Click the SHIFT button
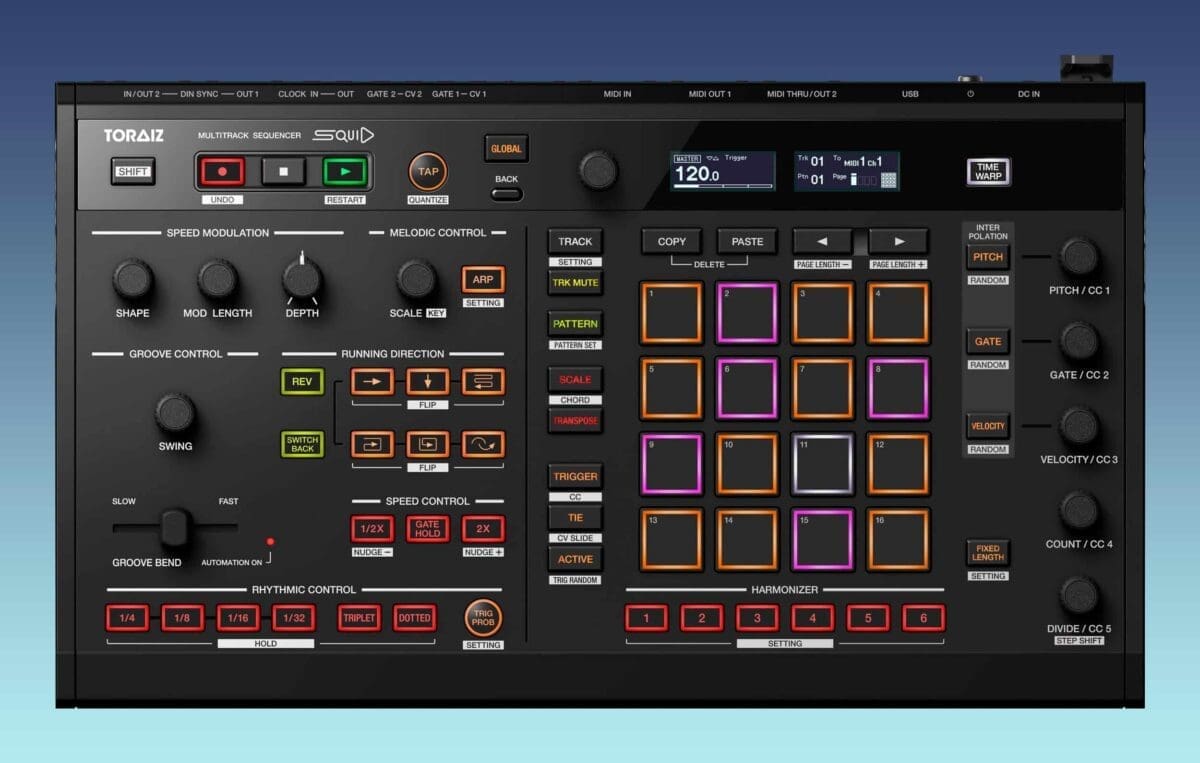 tap(133, 171)
